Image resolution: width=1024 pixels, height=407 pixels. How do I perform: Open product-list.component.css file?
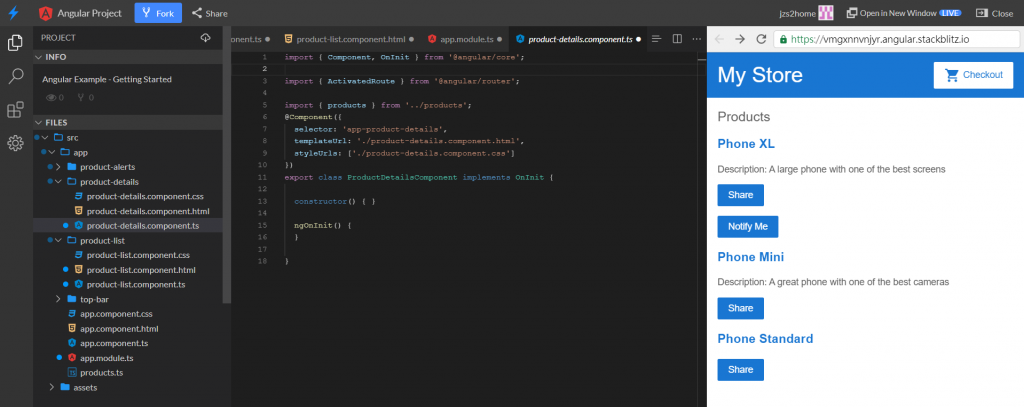pos(138,255)
